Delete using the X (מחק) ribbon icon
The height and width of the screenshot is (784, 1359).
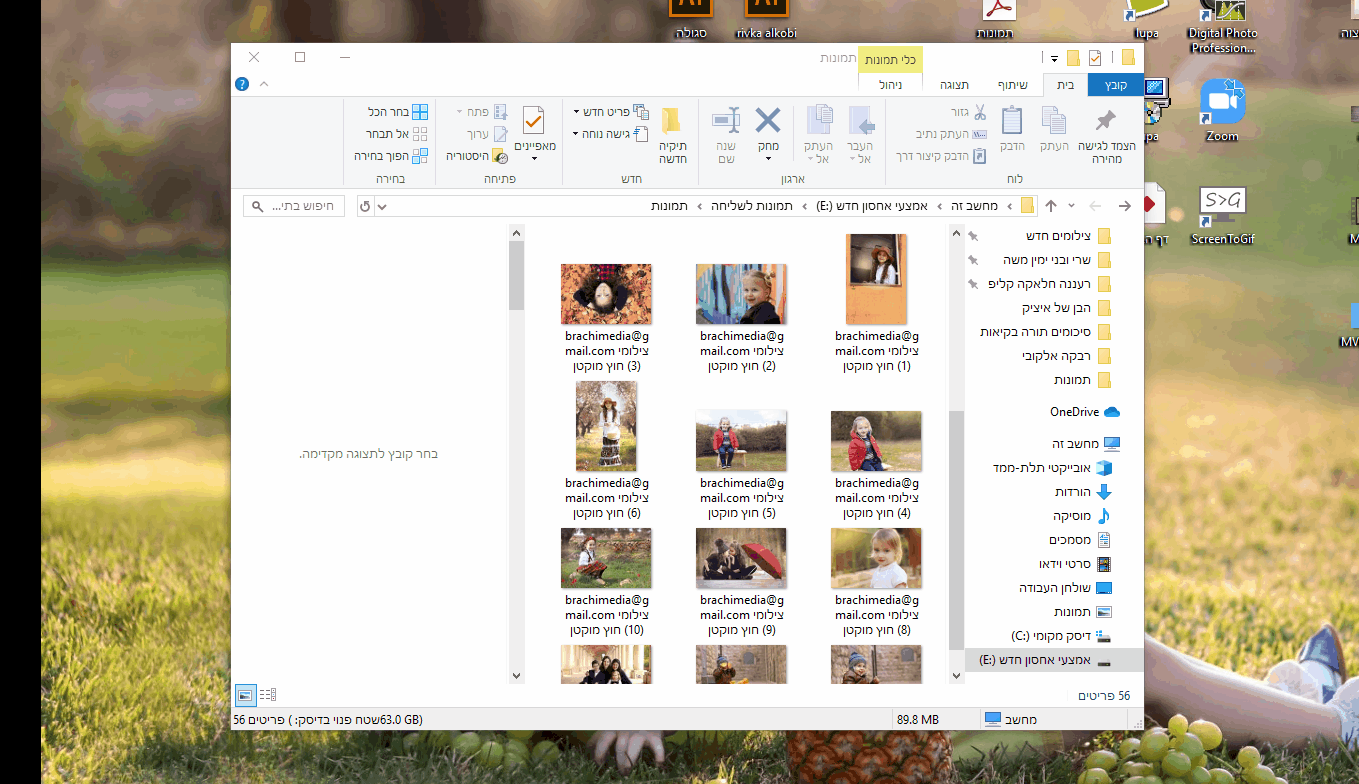coord(767,121)
